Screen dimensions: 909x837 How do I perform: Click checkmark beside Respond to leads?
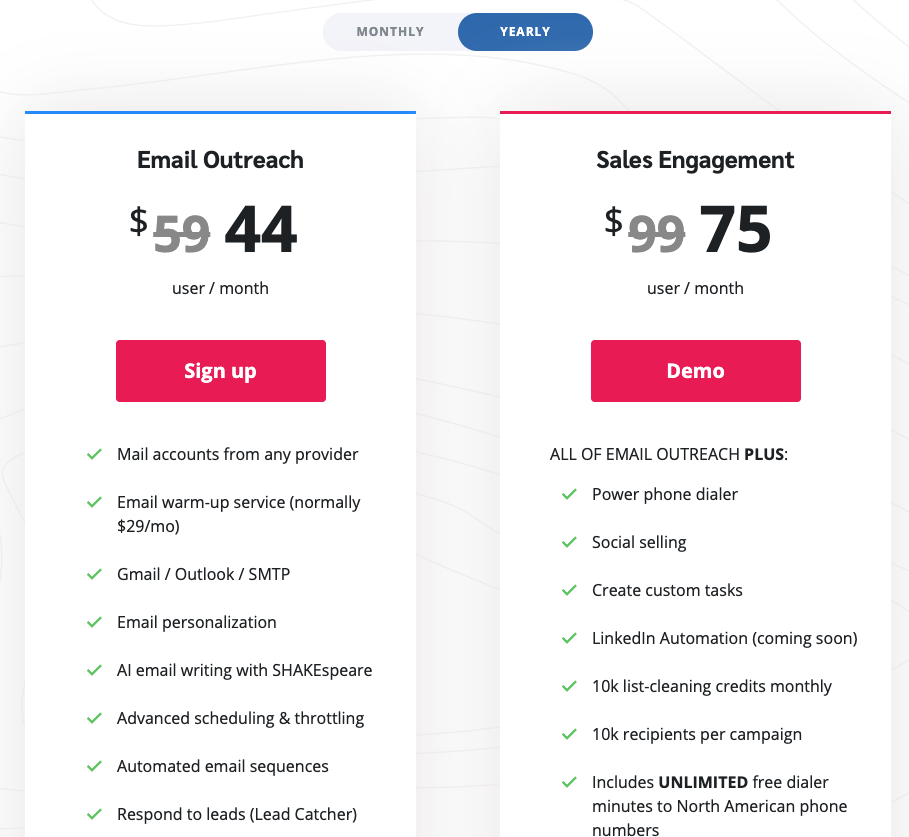pyautogui.click(x=95, y=815)
